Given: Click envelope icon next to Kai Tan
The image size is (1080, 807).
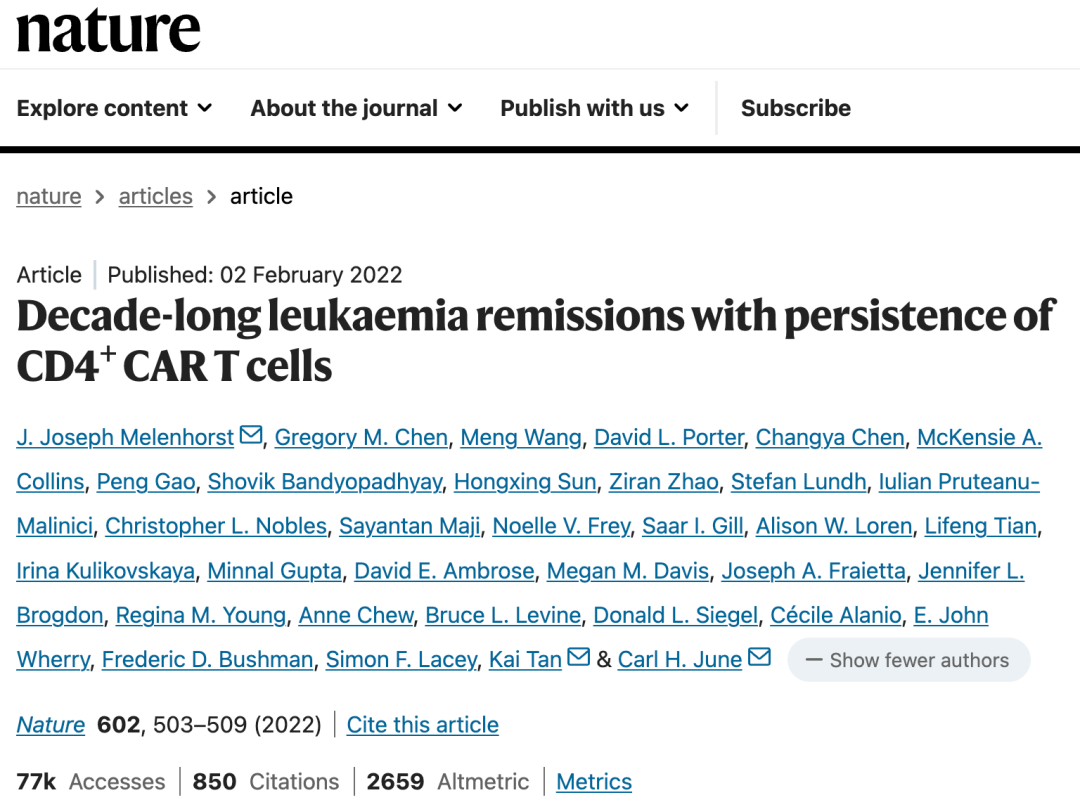Looking at the screenshot, I should tap(579, 658).
